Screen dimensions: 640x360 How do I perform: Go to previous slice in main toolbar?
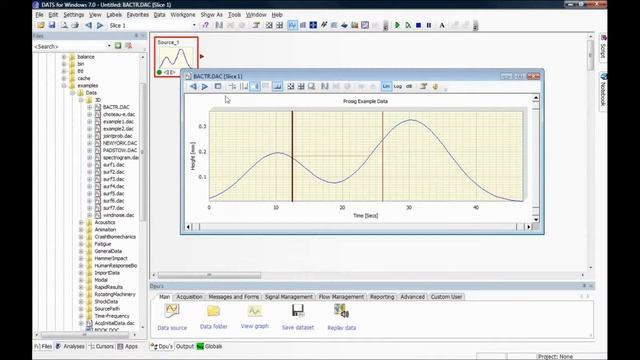[x=88, y=25]
